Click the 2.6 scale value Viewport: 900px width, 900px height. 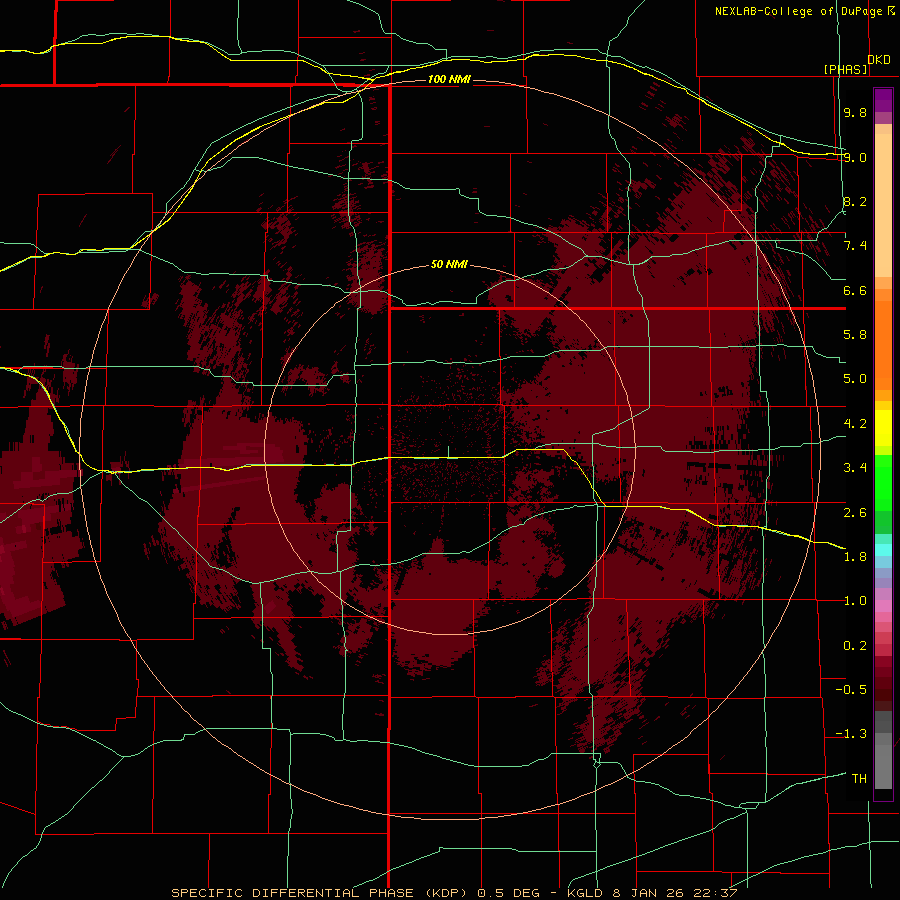point(855,513)
